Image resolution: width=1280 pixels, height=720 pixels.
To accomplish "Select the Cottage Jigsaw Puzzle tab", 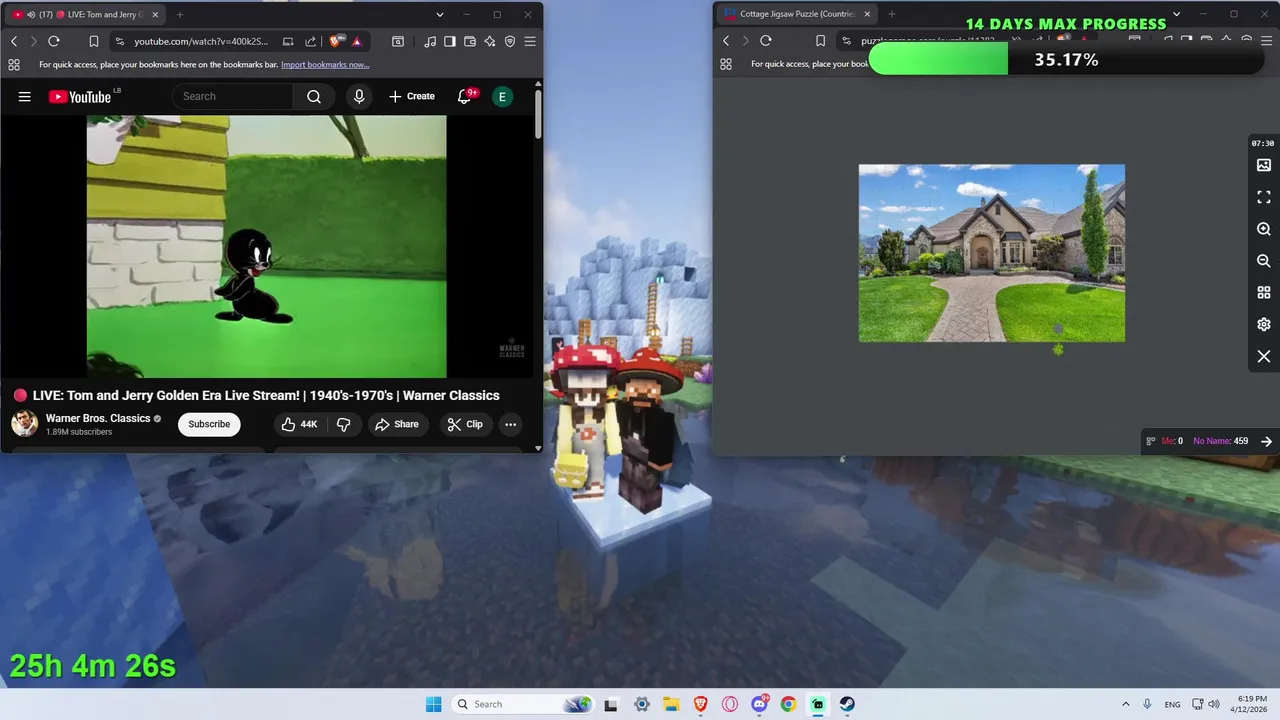I will pyautogui.click(x=797, y=14).
